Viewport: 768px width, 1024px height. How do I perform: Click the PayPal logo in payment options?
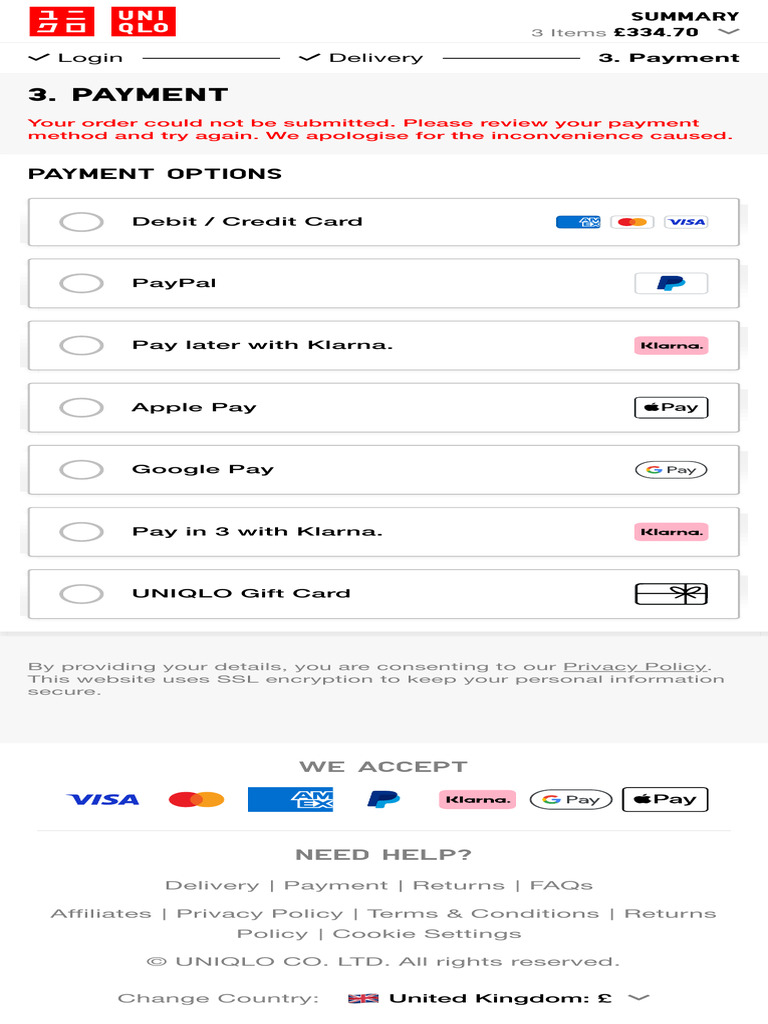pos(671,284)
